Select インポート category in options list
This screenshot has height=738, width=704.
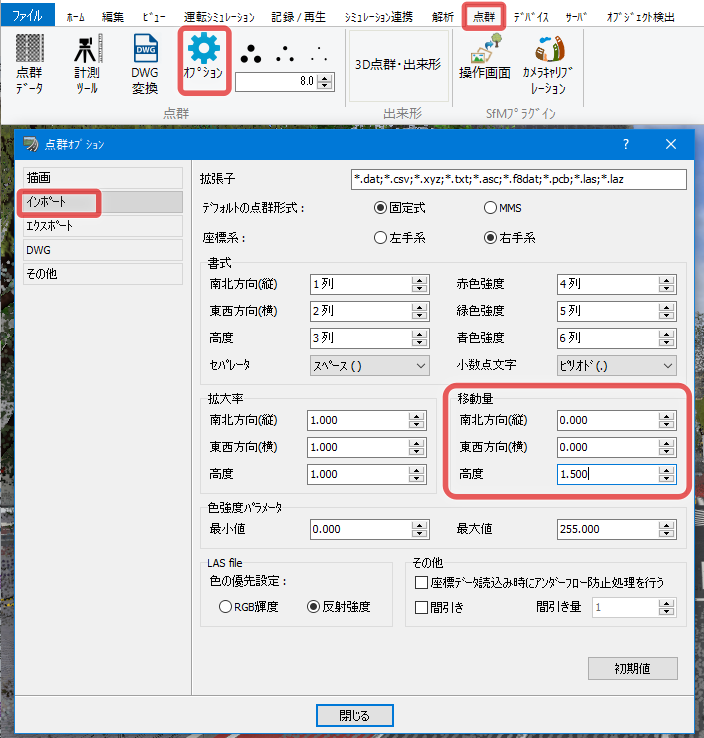[103, 202]
